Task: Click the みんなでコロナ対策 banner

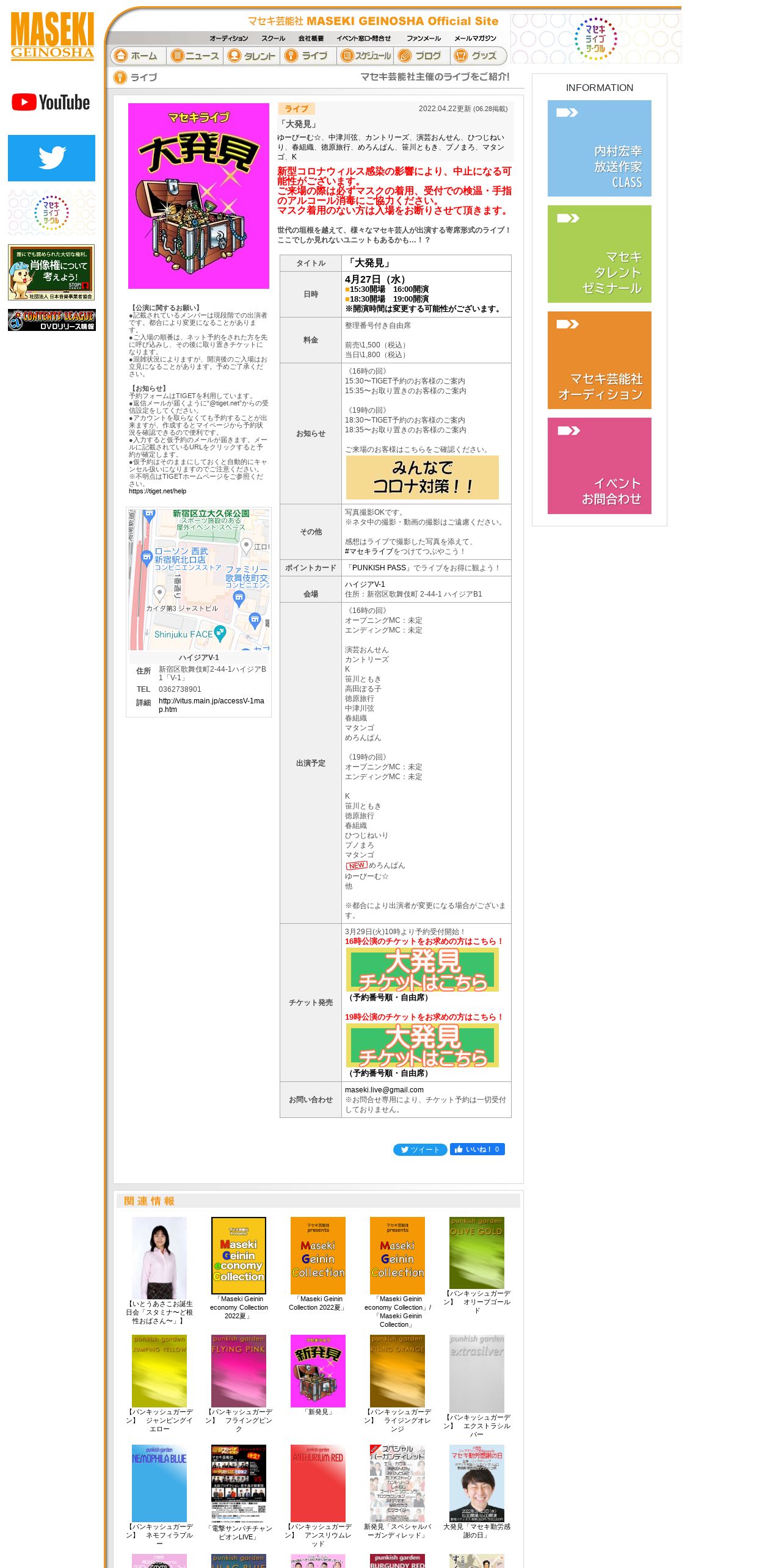Action: [x=423, y=477]
